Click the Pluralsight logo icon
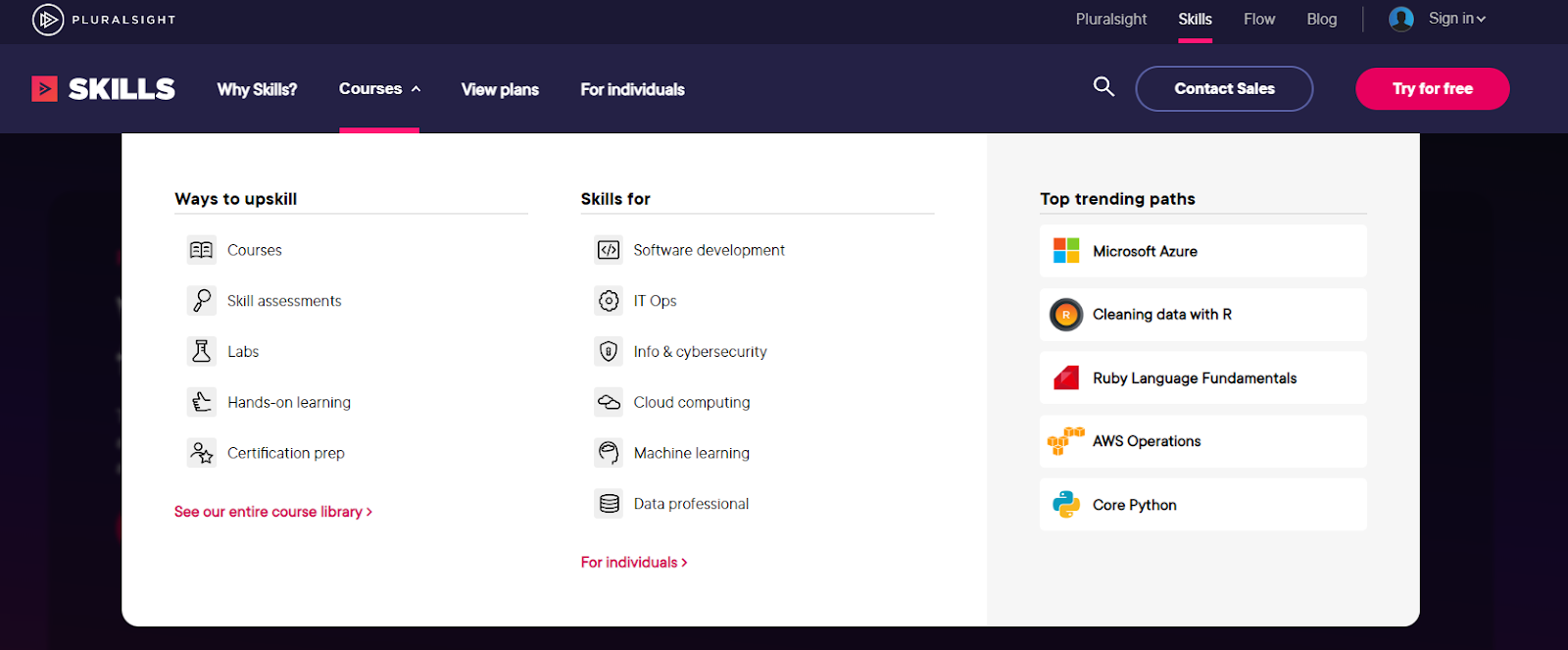This screenshot has height=650, width=1568. (x=47, y=20)
